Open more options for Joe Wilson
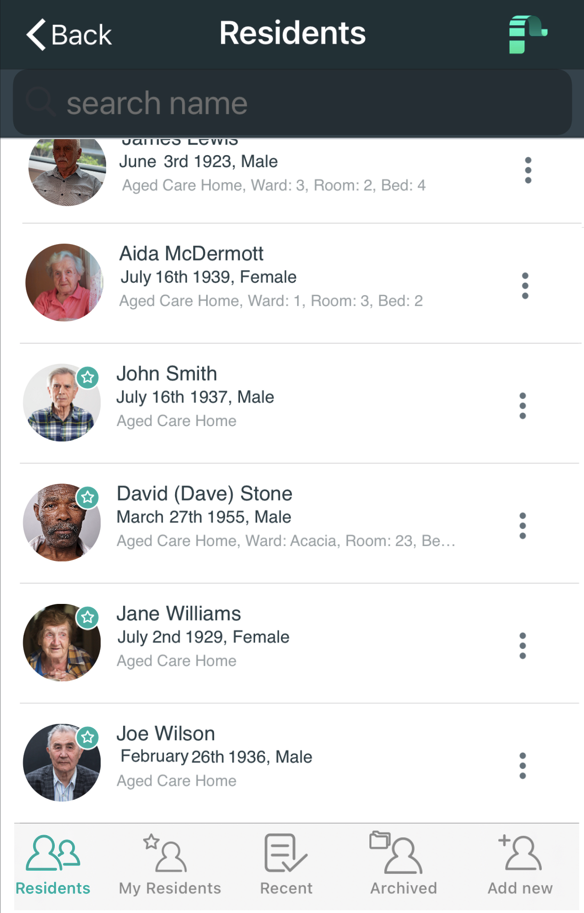Viewport: 584px width, 913px height. click(x=523, y=766)
